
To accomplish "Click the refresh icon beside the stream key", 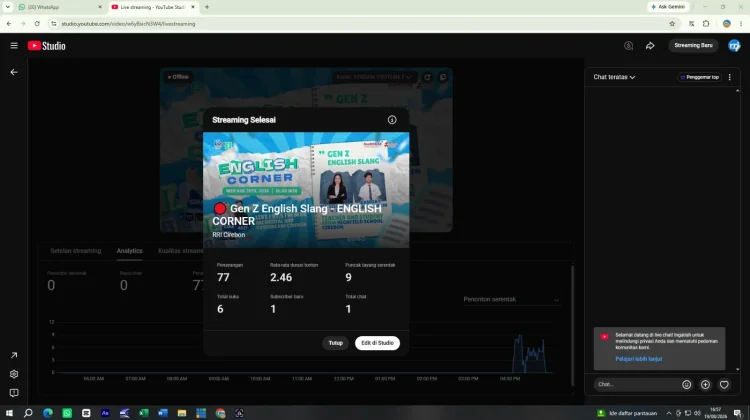I will pyautogui.click(x=427, y=77).
